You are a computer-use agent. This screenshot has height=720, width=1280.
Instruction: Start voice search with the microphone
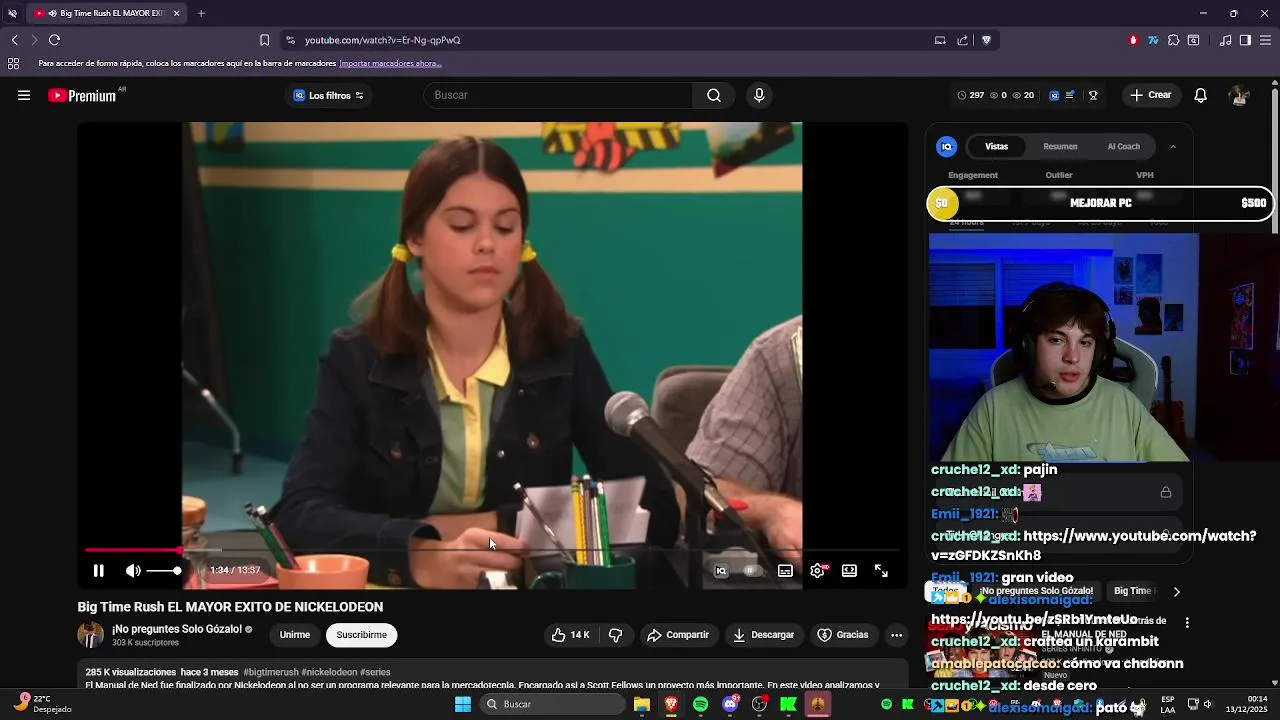click(759, 95)
